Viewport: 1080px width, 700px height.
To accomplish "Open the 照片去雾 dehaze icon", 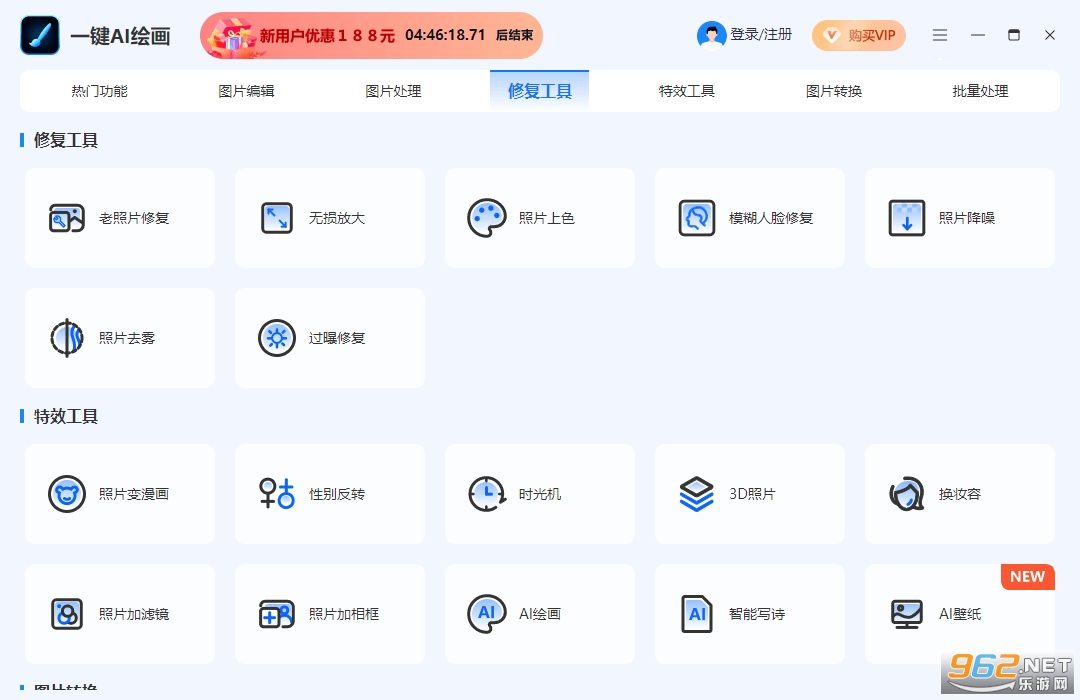I will [67, 338].
